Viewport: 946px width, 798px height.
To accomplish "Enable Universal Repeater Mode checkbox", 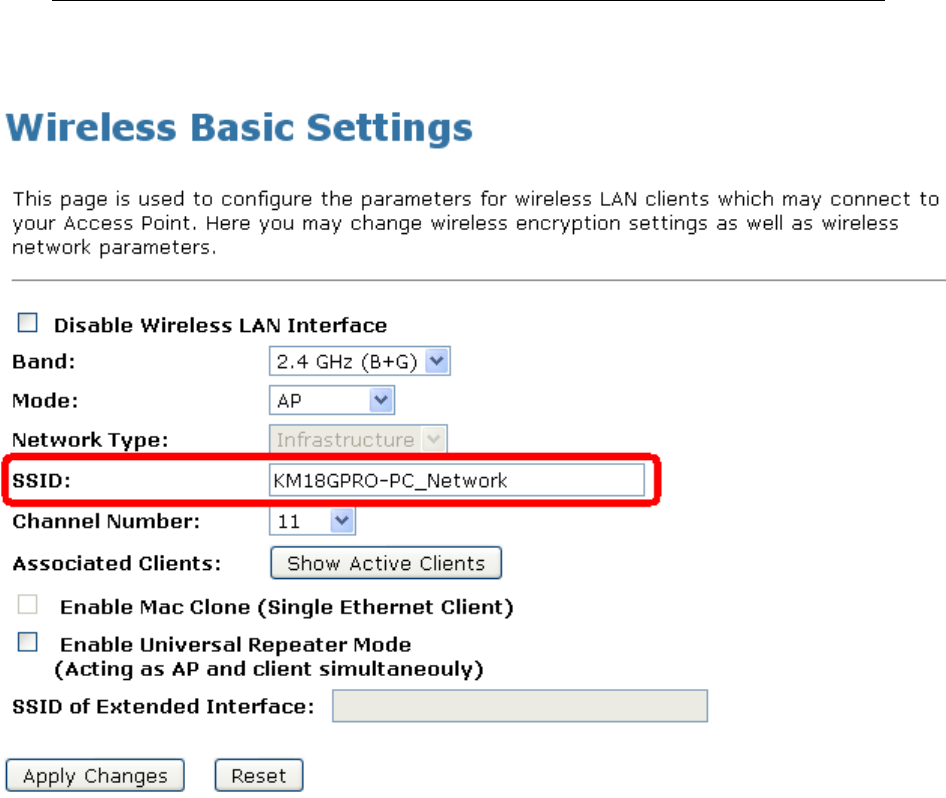I will (x=28, y=643).
